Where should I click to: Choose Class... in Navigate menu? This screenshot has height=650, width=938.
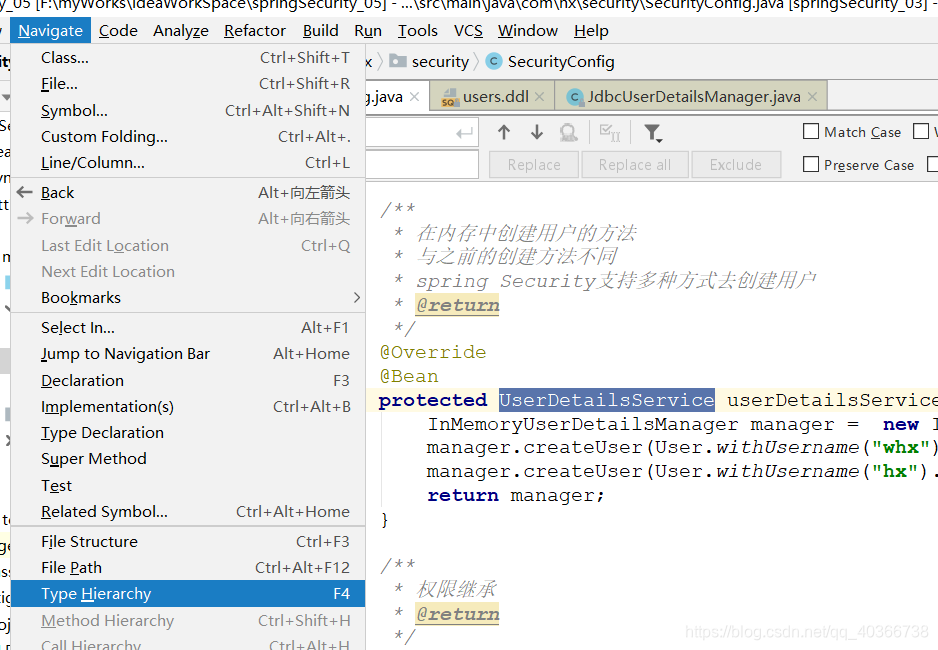[188, 58]
